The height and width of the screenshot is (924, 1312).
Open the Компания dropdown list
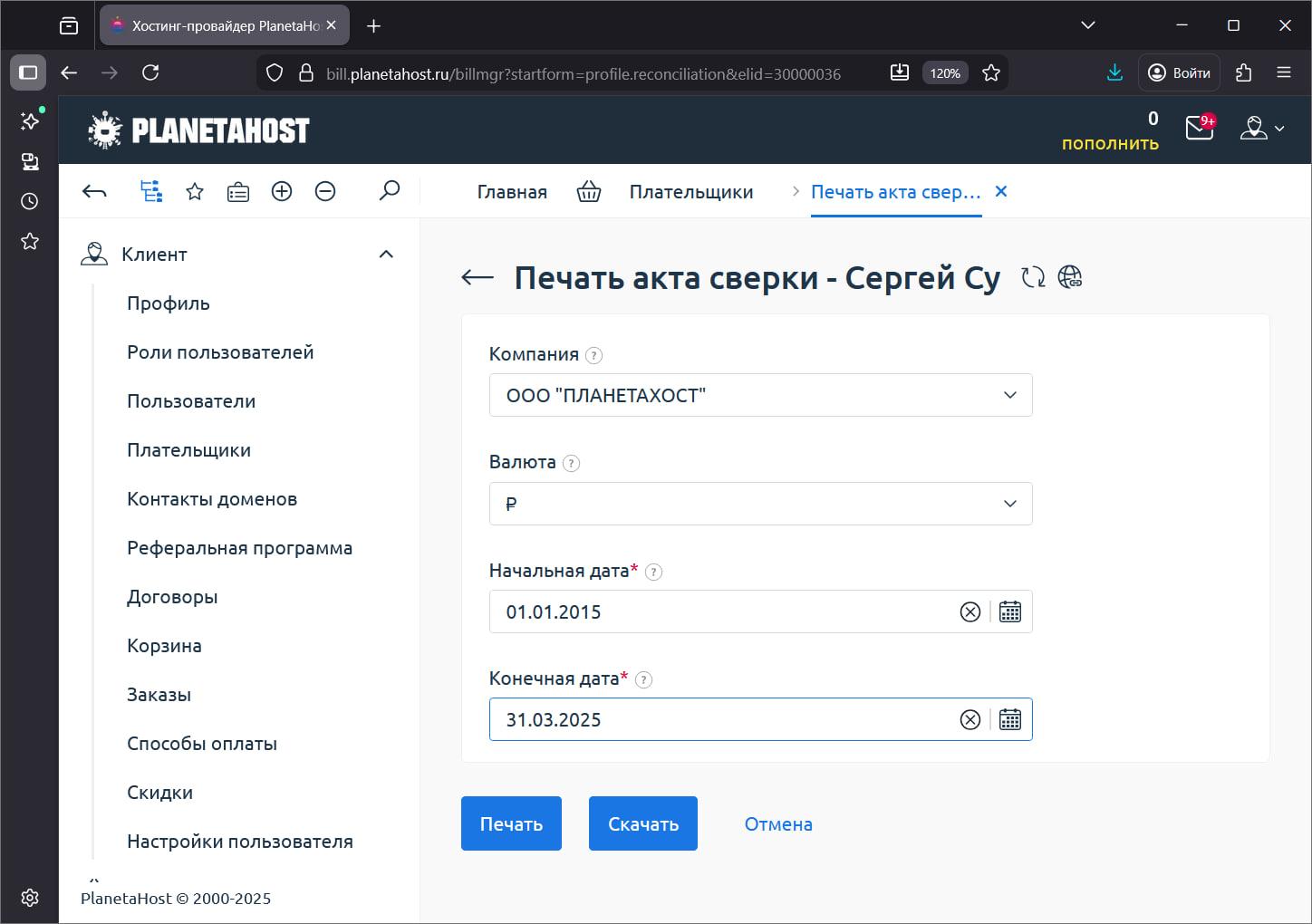[x=1008, y=395]
